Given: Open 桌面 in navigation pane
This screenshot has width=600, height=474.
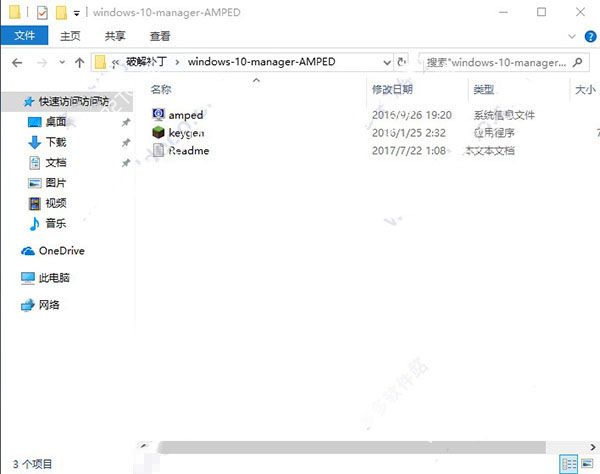Looking at the screenshot, I should pyautogui.click(x=56, y=122).
